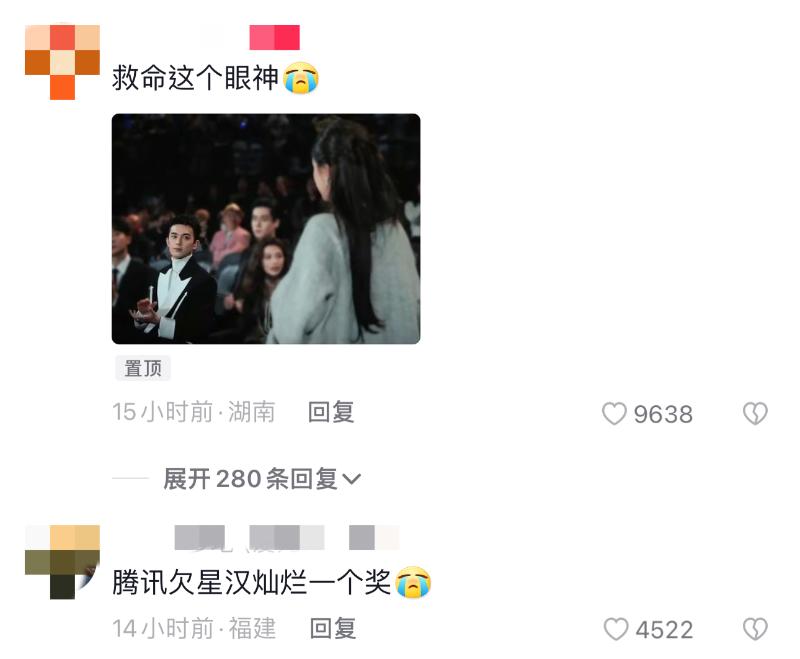Tap the pink badge beside first username
Image resolution: width=800 pixels, height=659 pixels.
pos(274,37)
